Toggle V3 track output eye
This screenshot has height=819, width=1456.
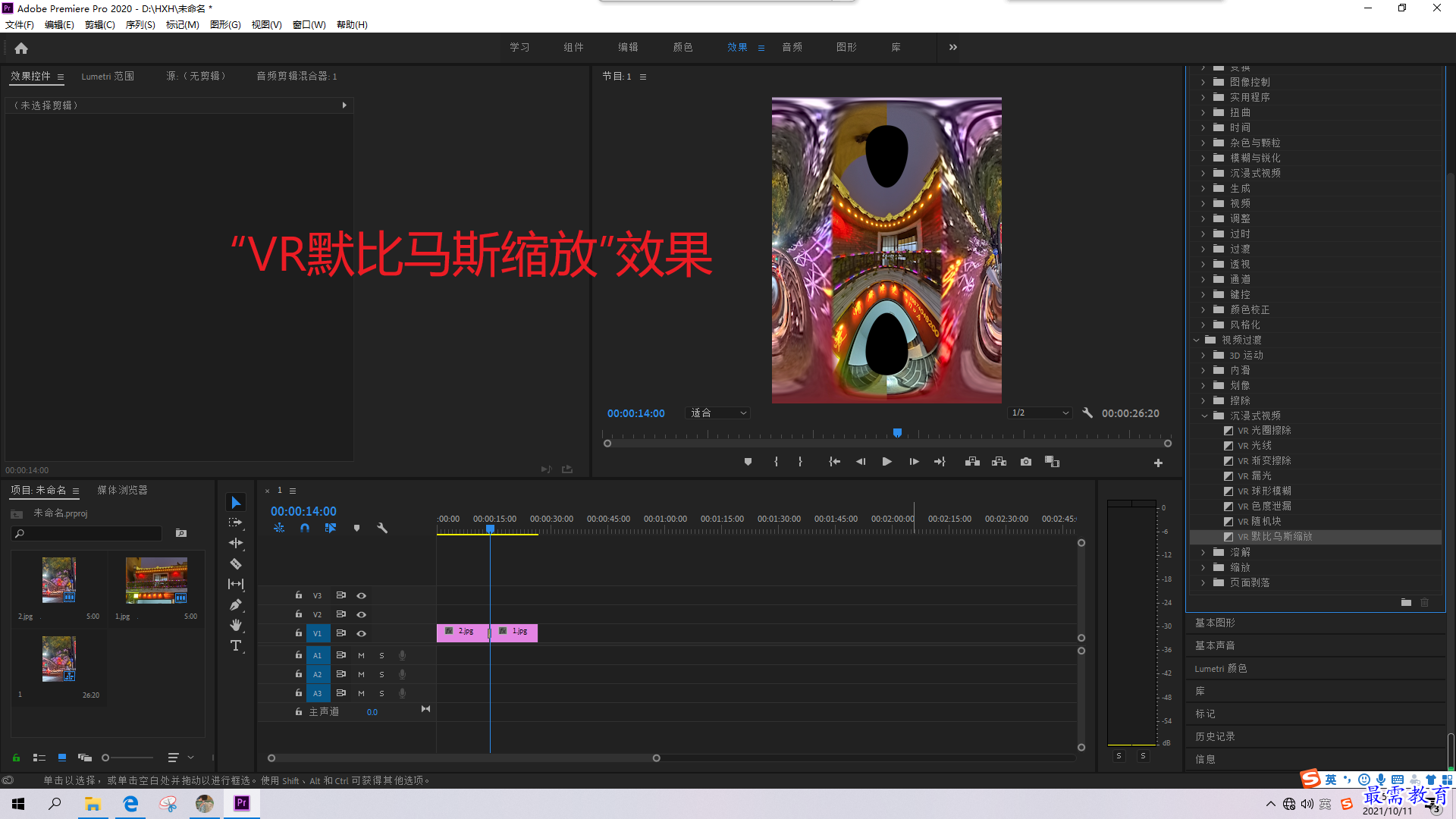(x=362, y=596)
